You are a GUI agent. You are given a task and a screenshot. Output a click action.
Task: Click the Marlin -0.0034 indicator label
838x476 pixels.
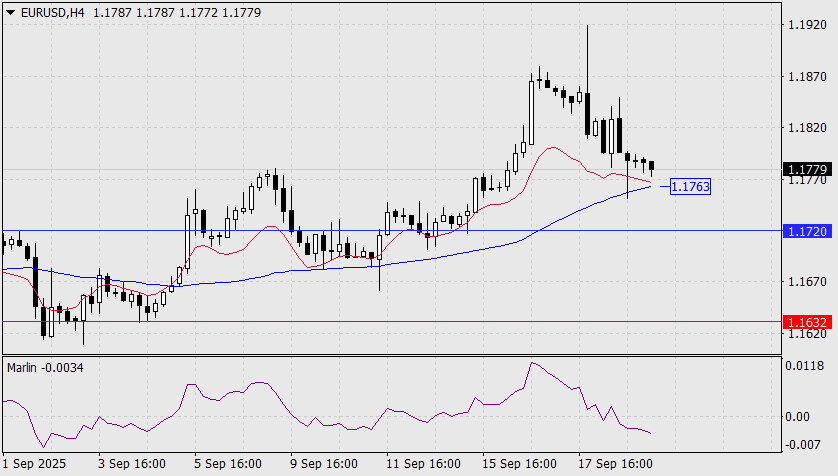coord(45,368)
